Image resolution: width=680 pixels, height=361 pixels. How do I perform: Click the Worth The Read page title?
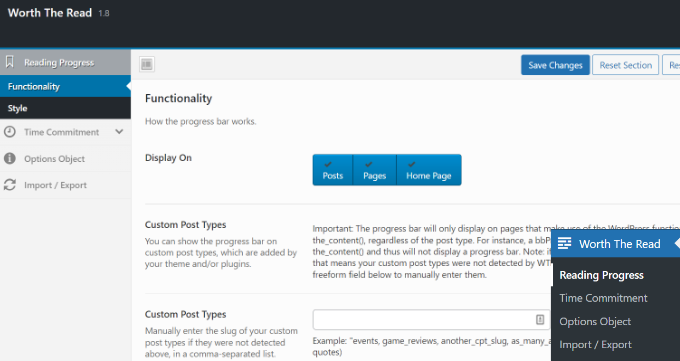point(50,13)
